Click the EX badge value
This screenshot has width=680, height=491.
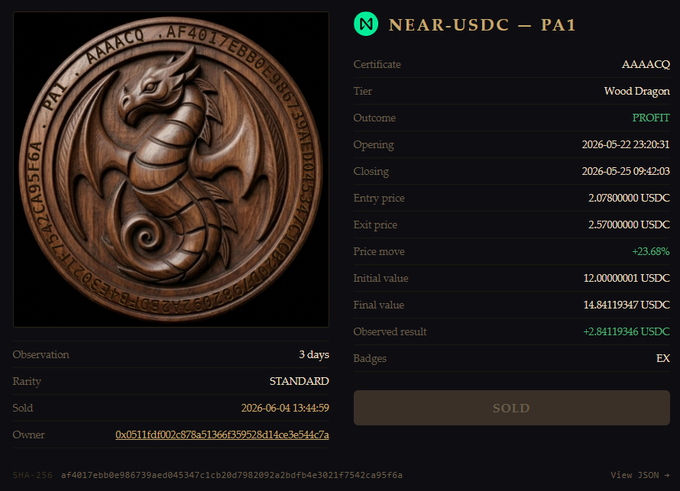[663, 358]
